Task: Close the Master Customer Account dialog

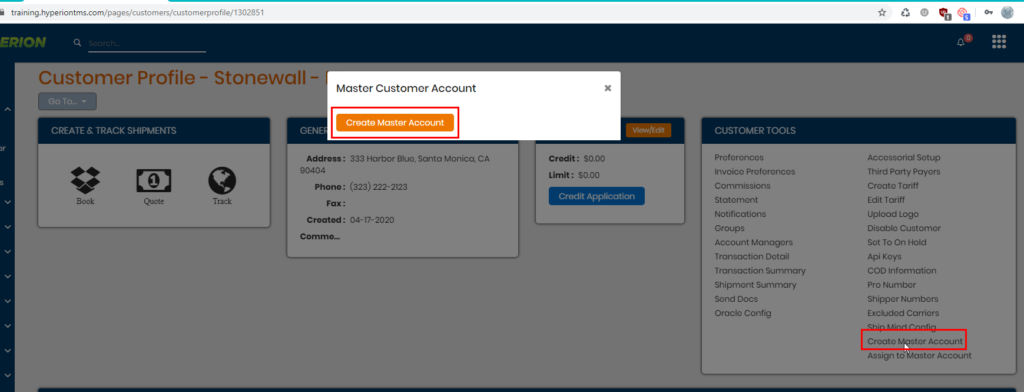Action: point(607,88)
